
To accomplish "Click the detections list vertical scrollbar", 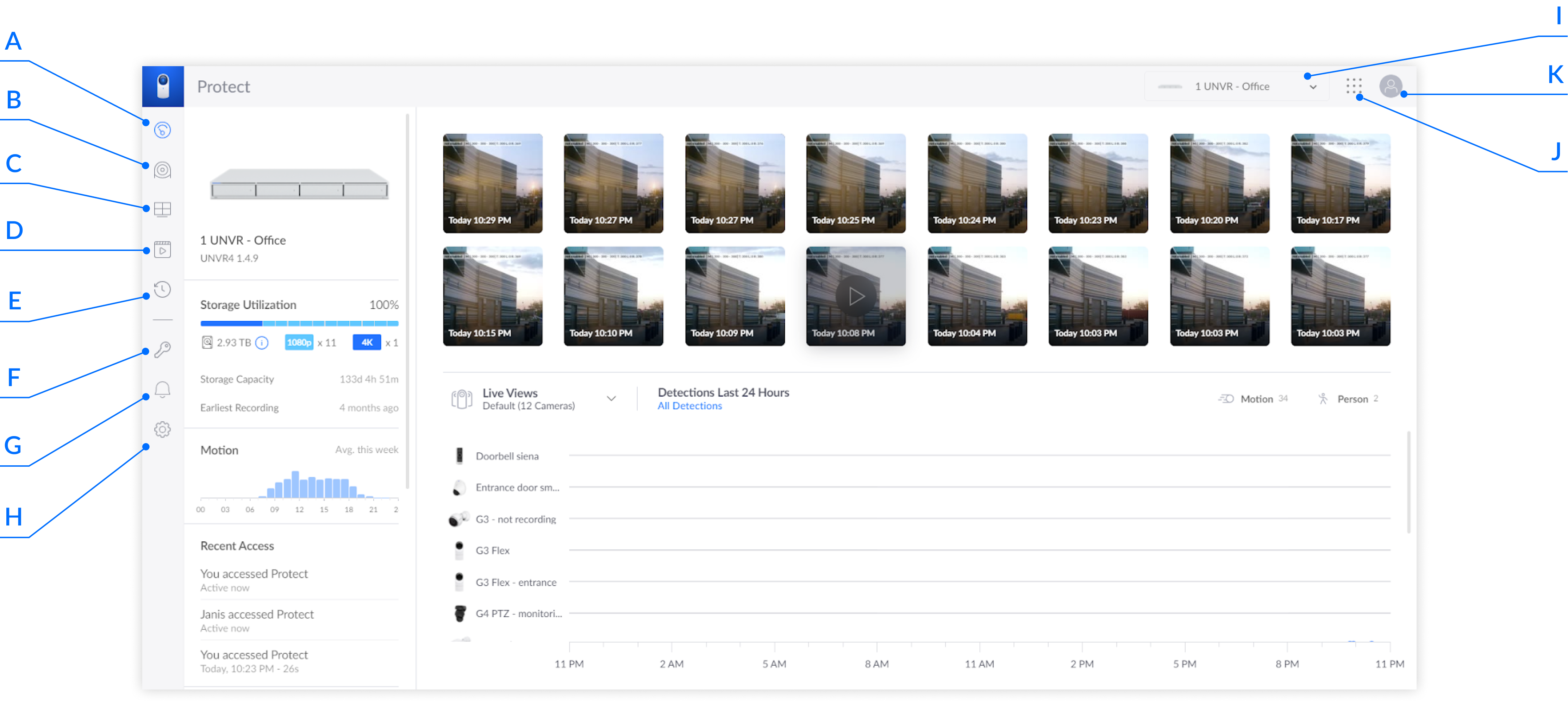I will tap(1408, 483).
